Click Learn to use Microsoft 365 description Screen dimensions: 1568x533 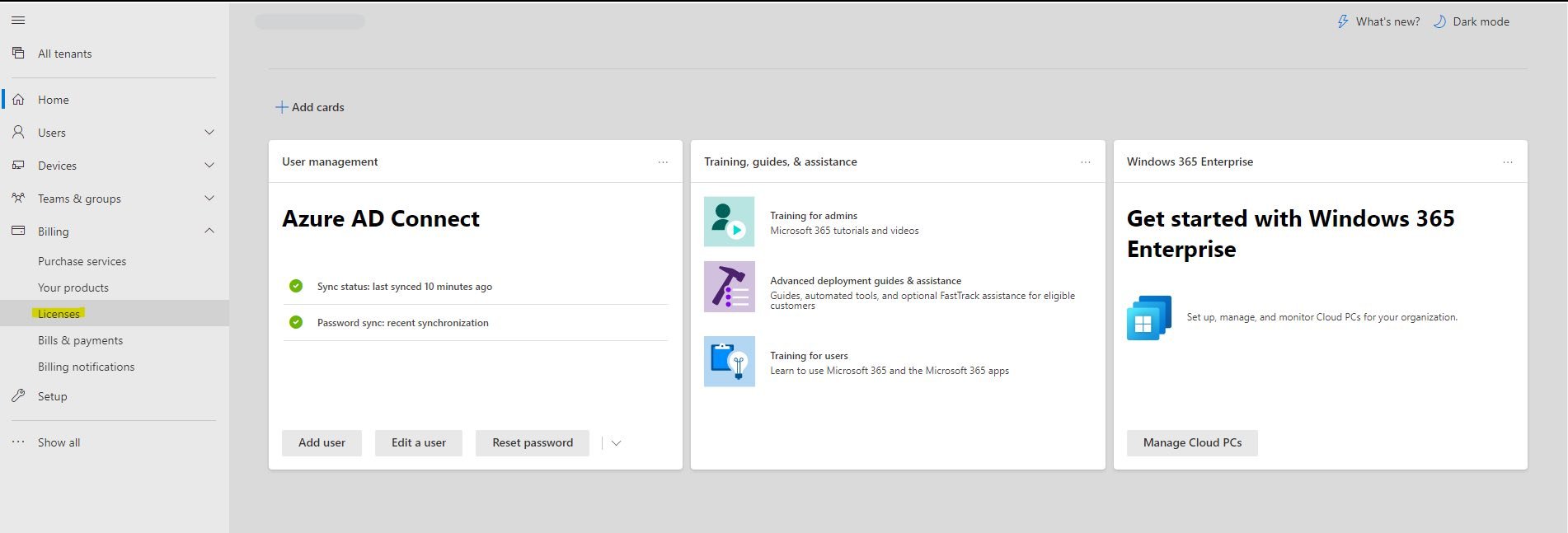point(890,371)
